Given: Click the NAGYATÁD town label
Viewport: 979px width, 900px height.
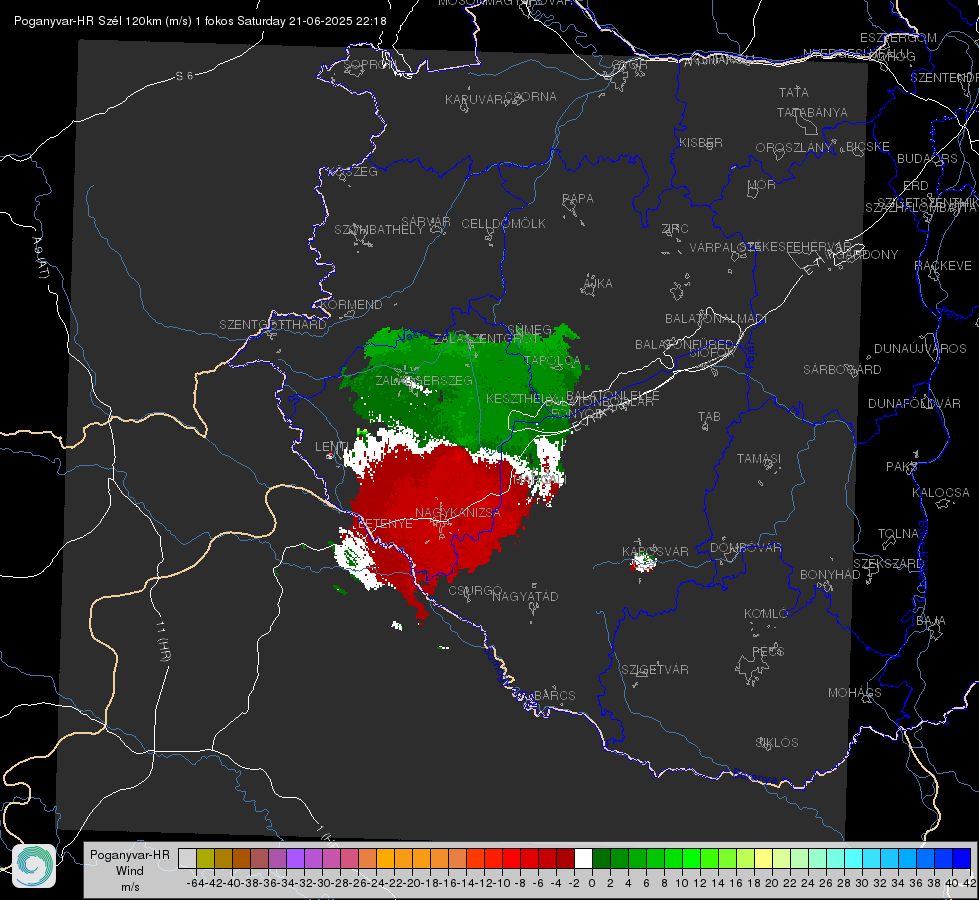Looking at the screenshot, I should [x=525, y=596].
